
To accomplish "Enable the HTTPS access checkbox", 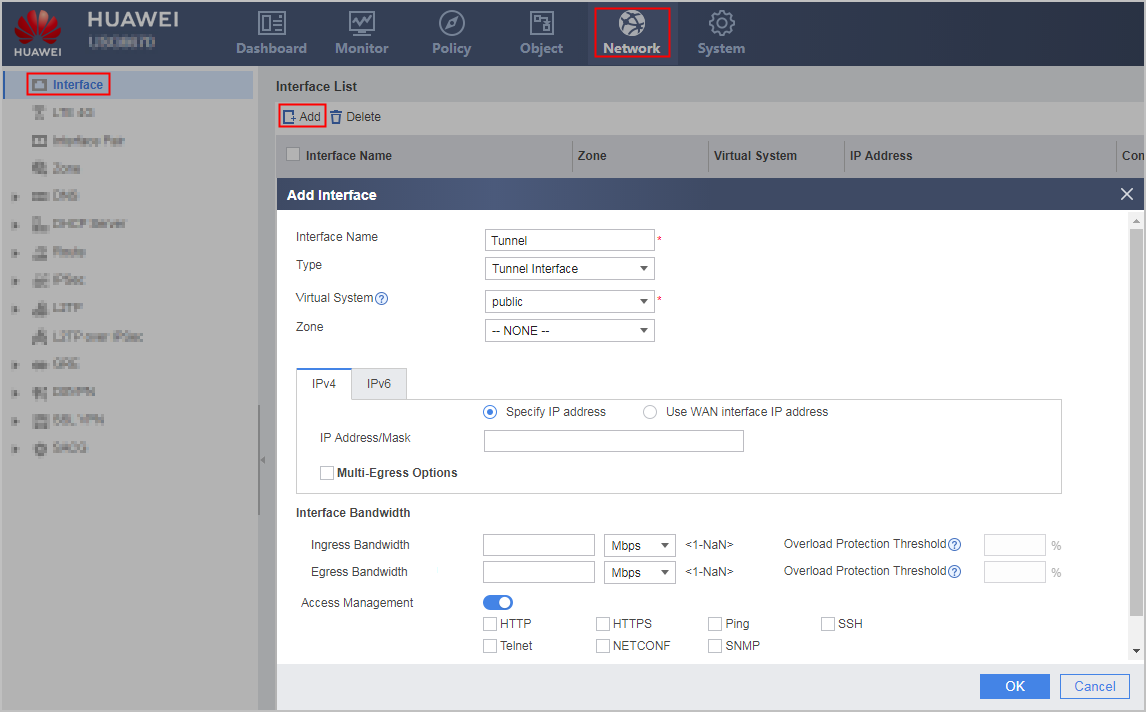I will click(x=603, y=624).
